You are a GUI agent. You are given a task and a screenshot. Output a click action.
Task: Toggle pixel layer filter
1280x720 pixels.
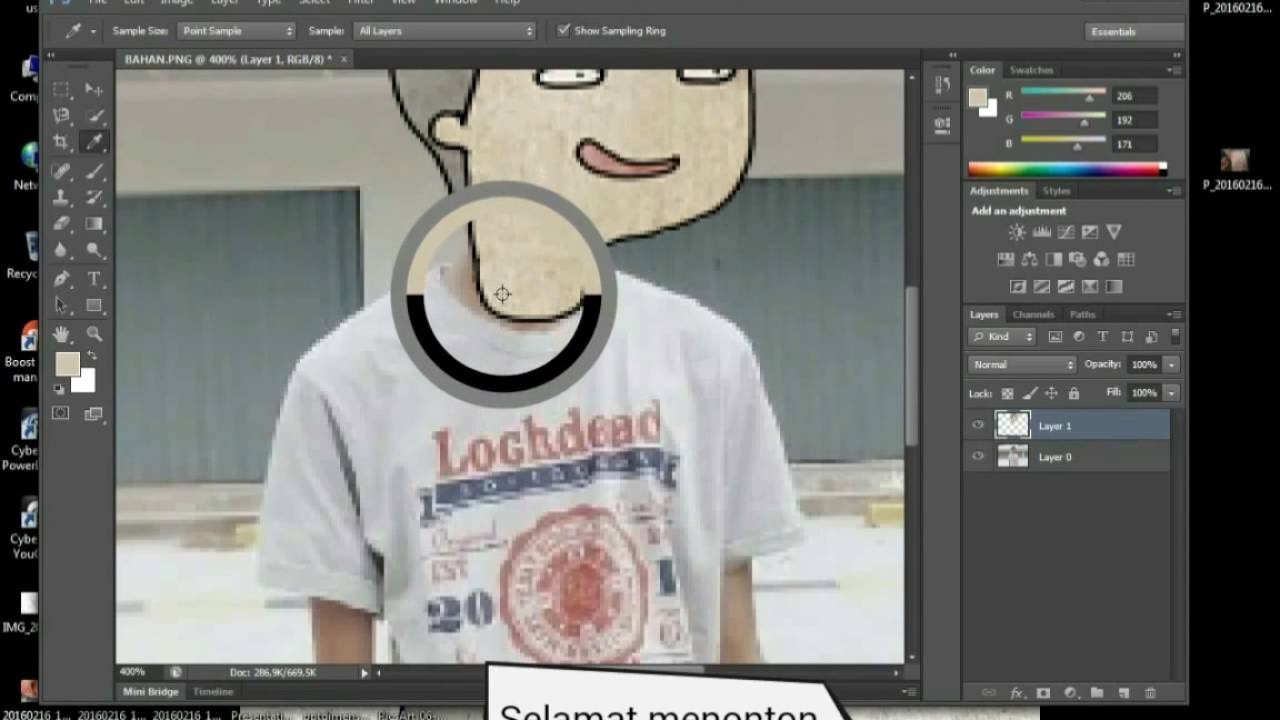pos(1055,337)
